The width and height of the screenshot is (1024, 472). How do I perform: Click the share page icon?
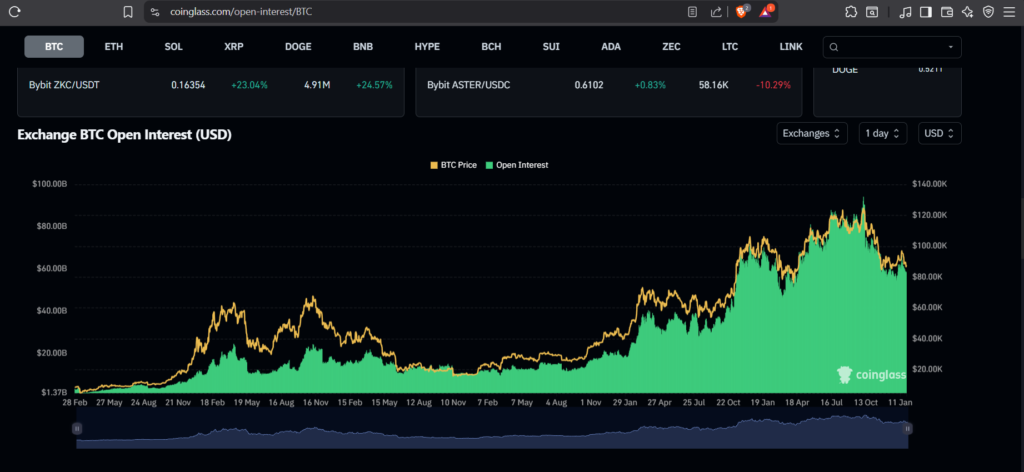pos(716,12)
